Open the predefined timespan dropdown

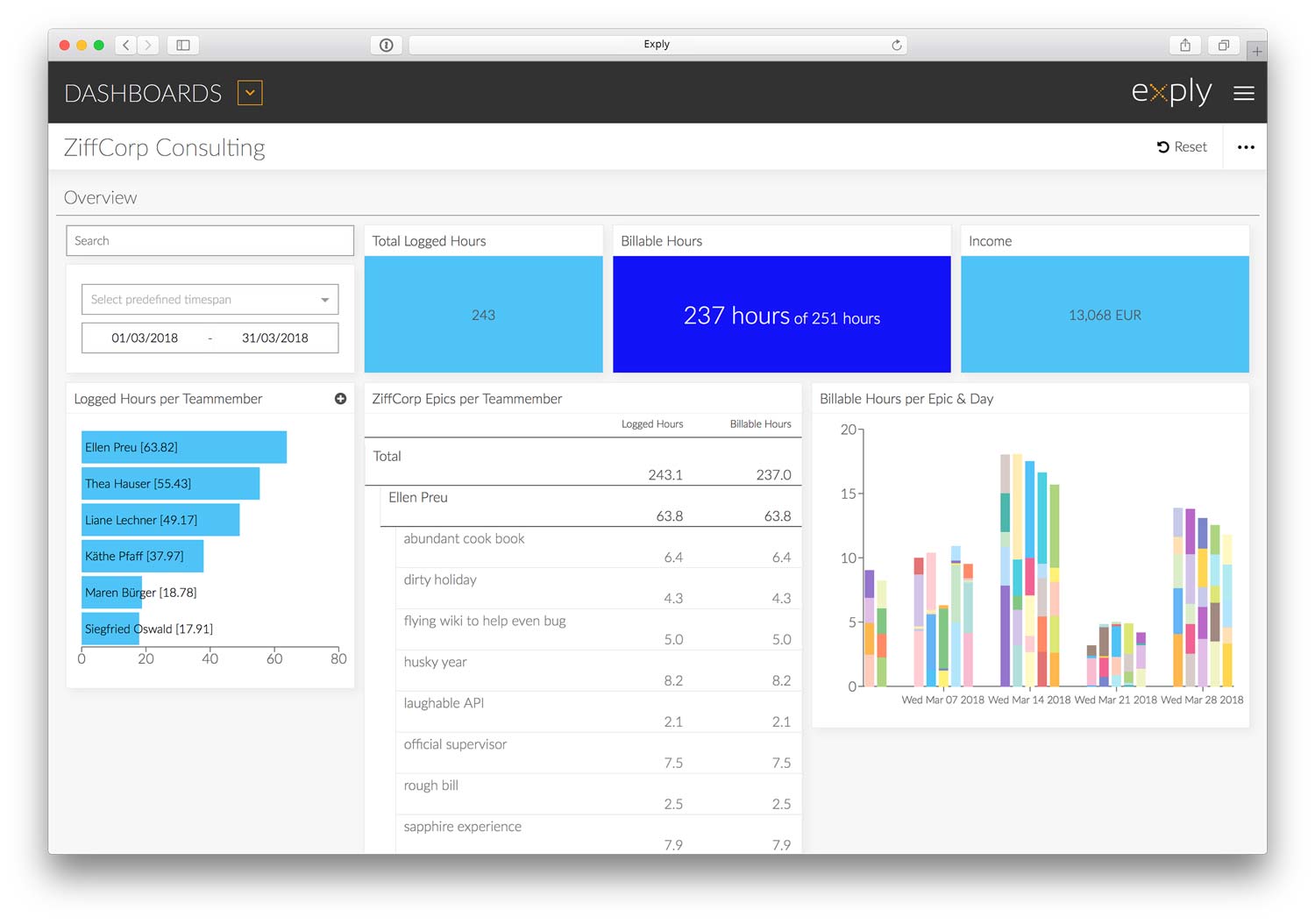point(210,300)
